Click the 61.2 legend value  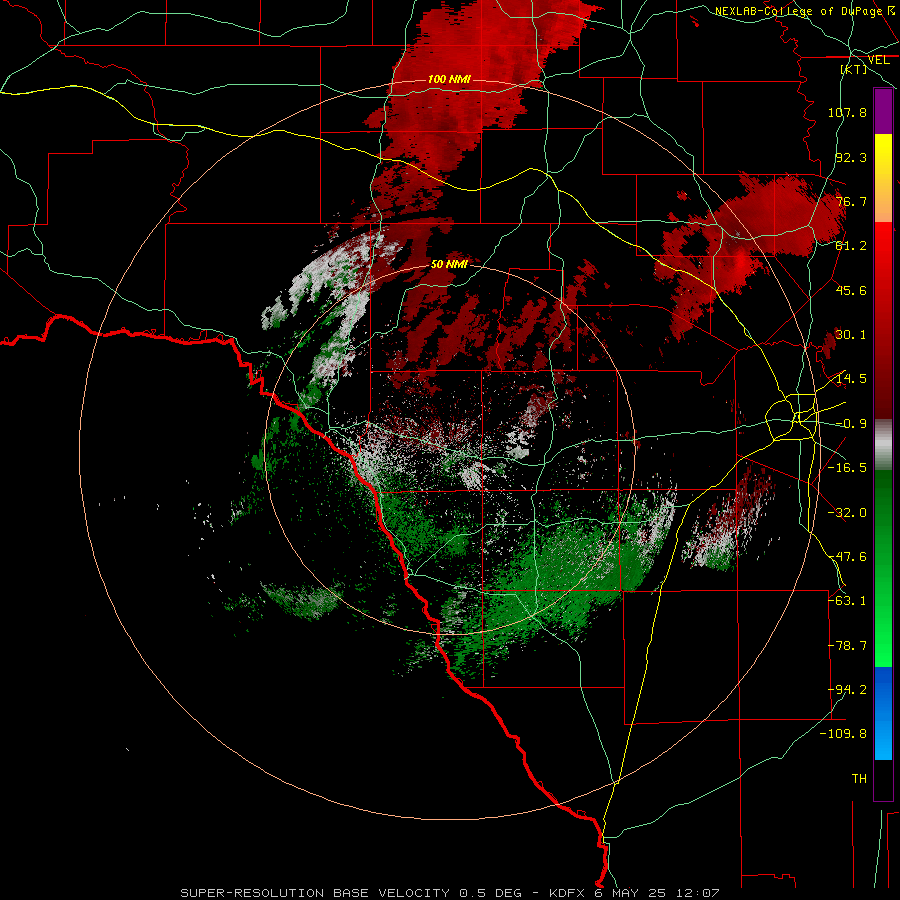point(851,246)
